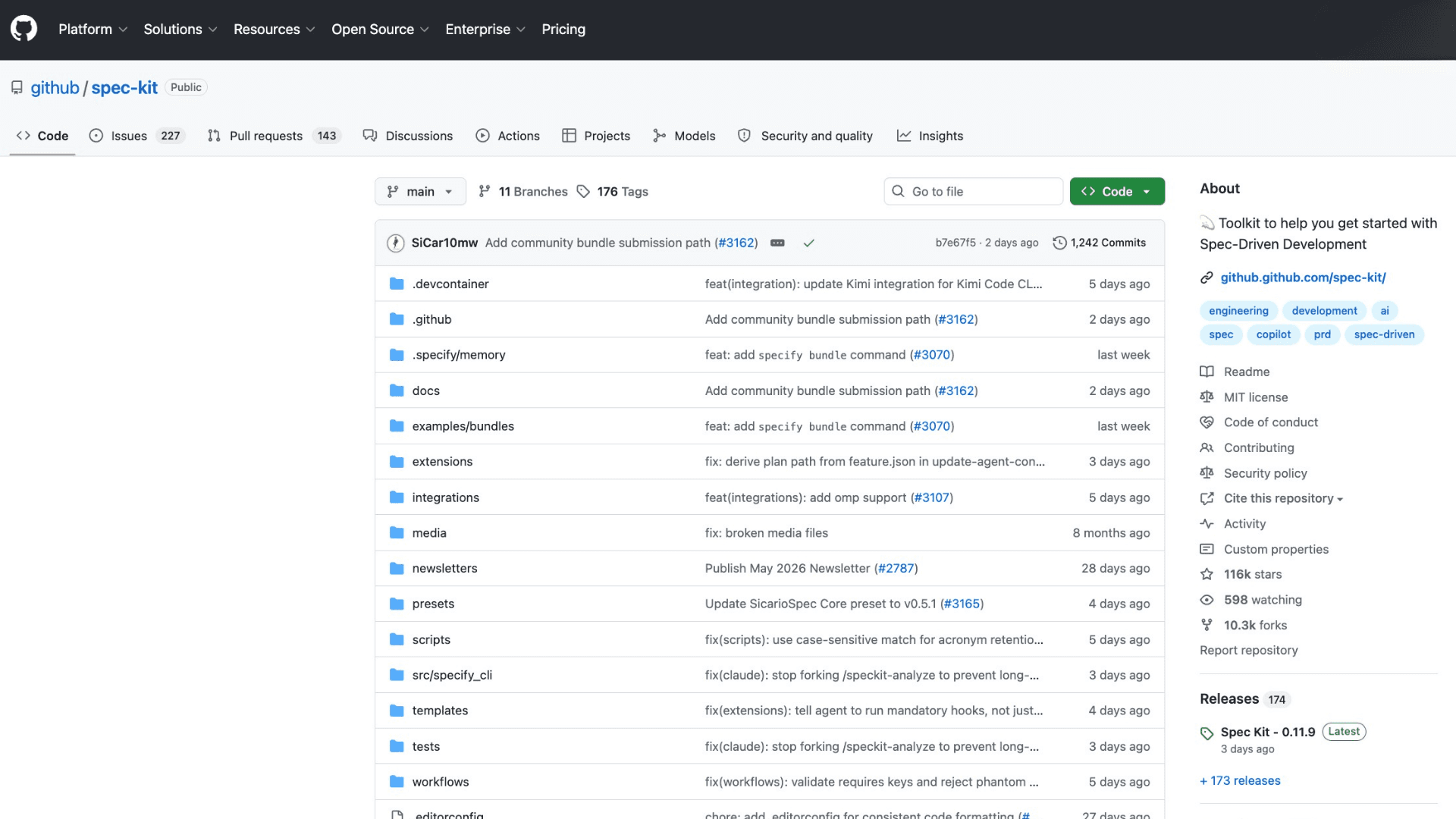Viewport: 1456px width, 819px height.
Task: Open the Pricing page
Action: [x=563, y=29]
